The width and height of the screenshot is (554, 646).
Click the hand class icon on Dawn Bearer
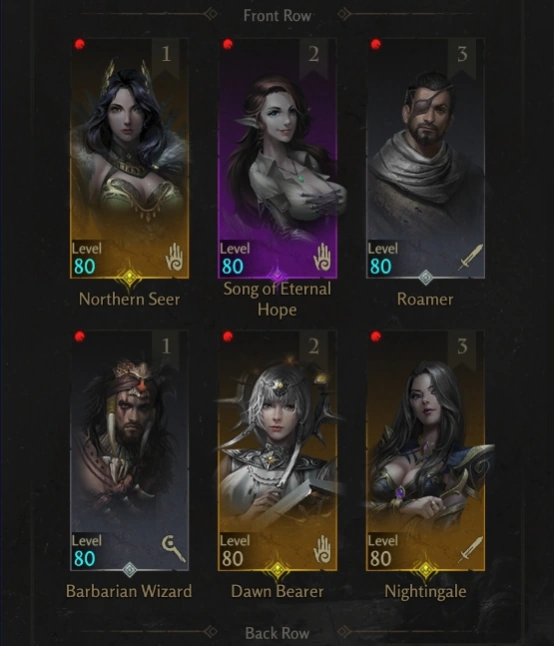coord(322,549)
